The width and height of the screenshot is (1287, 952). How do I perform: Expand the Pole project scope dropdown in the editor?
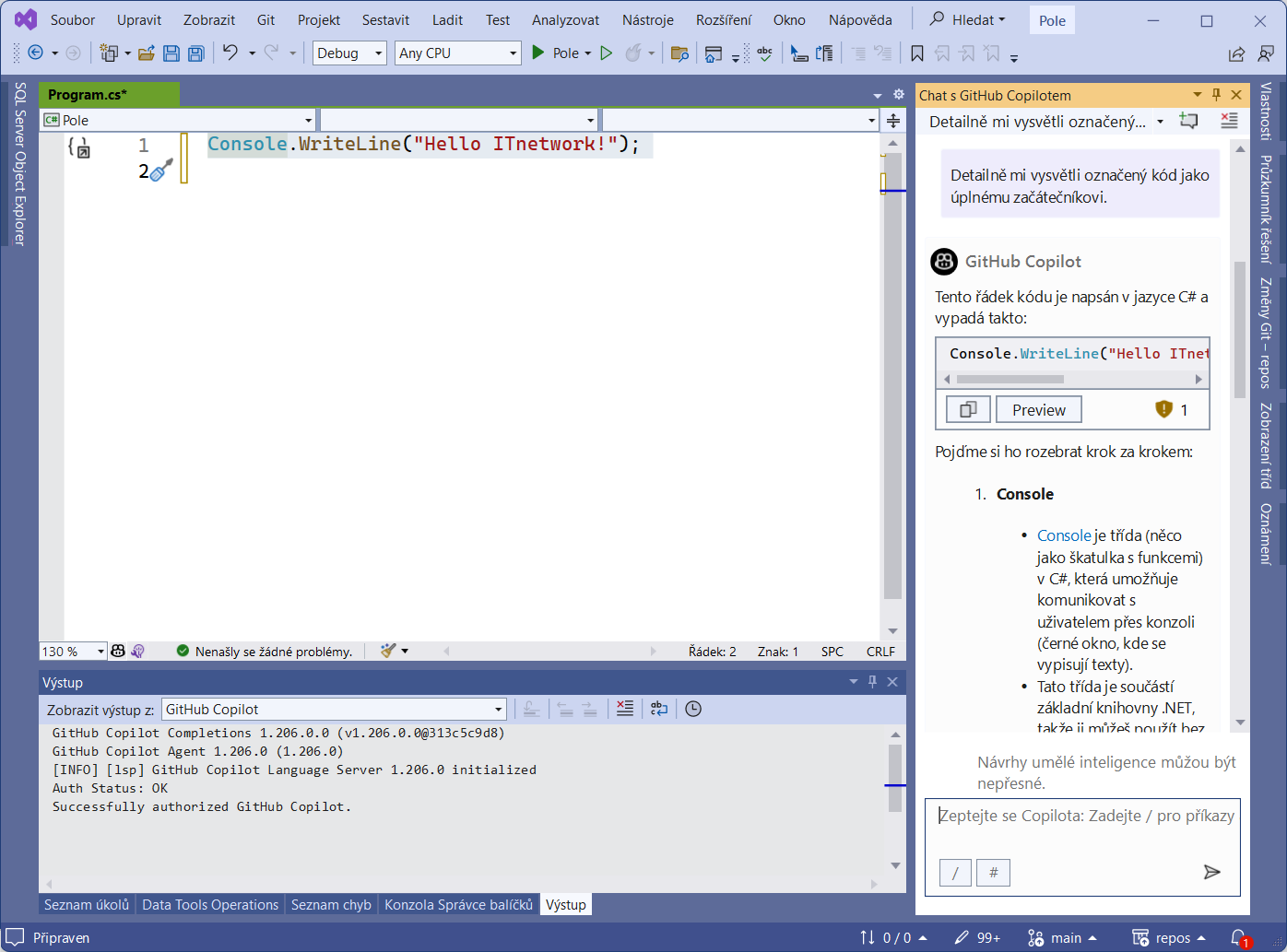pyautogui.click(x=179, y=121)
